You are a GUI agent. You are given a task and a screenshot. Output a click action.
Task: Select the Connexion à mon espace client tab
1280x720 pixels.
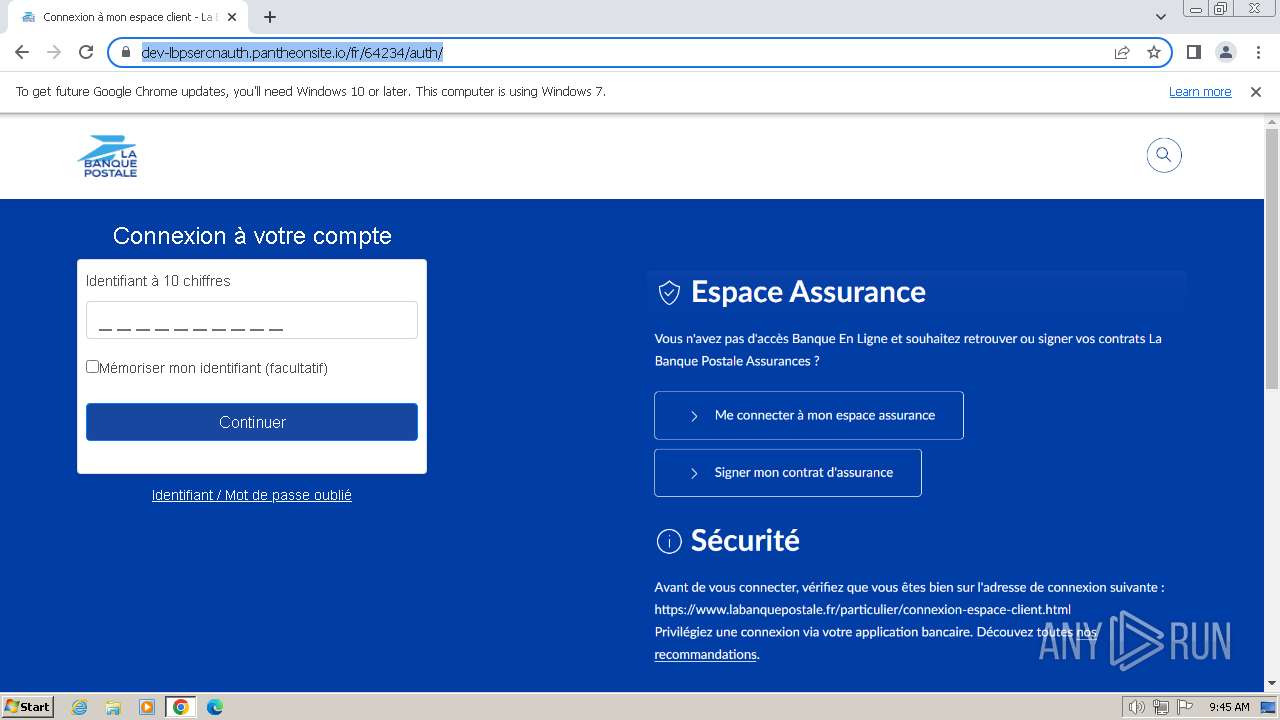pyautogui.click(x=130, y=17)
